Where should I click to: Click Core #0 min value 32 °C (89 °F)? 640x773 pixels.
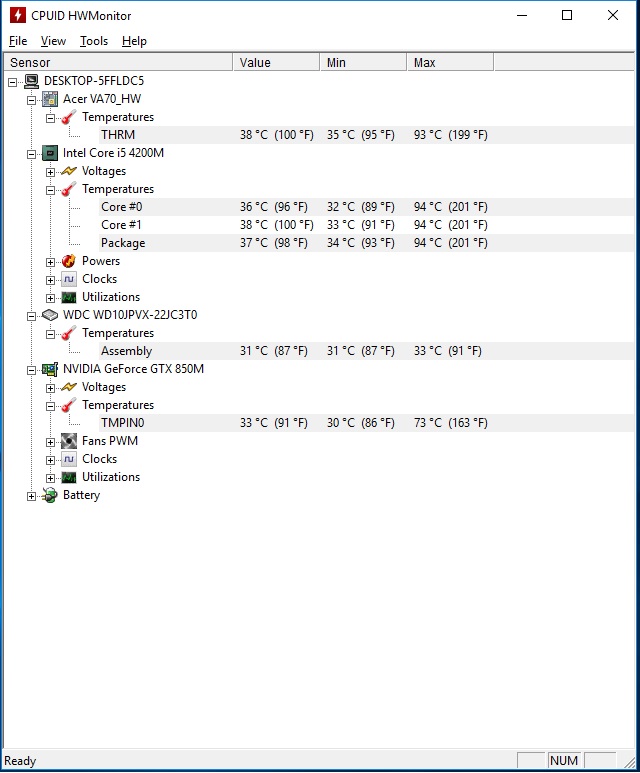(x=361, y=207)
